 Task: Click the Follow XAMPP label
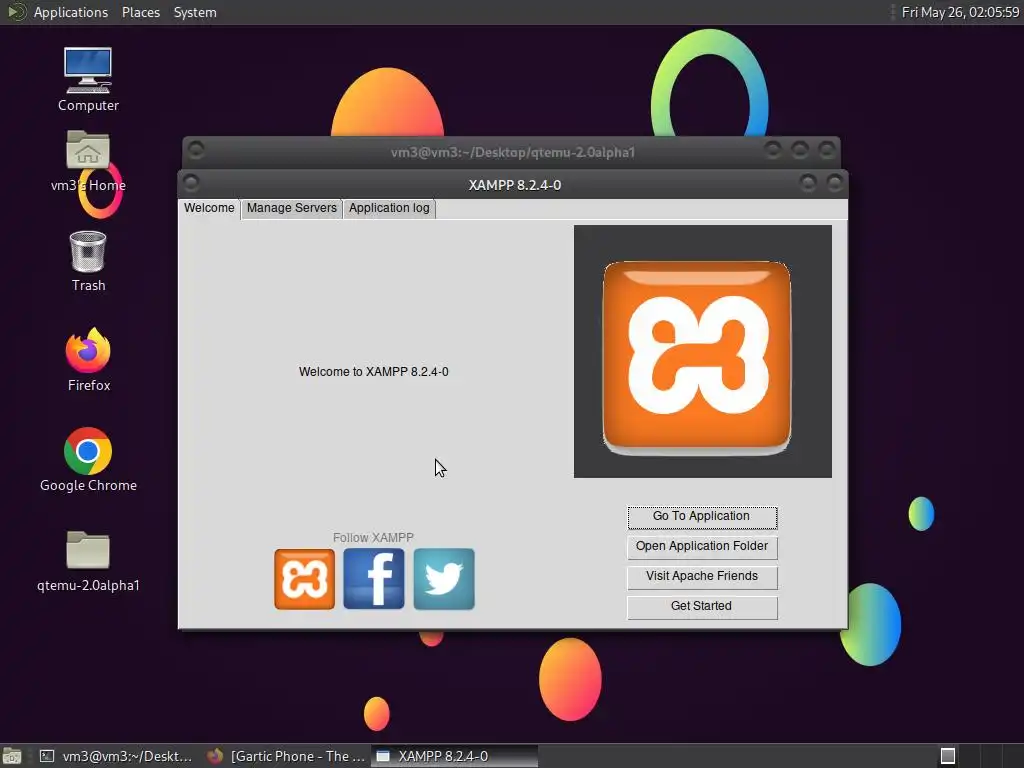[374, 537]
